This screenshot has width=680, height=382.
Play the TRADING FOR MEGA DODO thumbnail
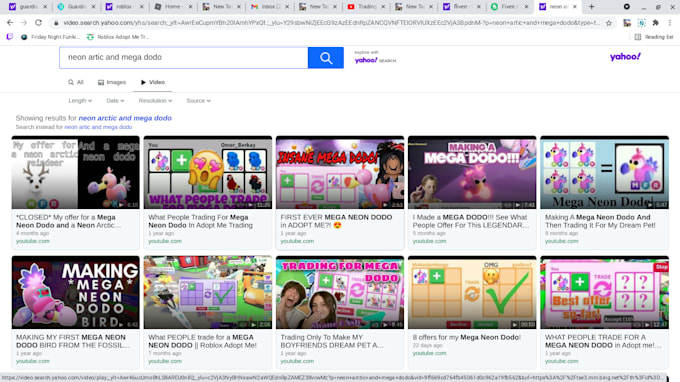pyautogui.click(x=340, y=292)
